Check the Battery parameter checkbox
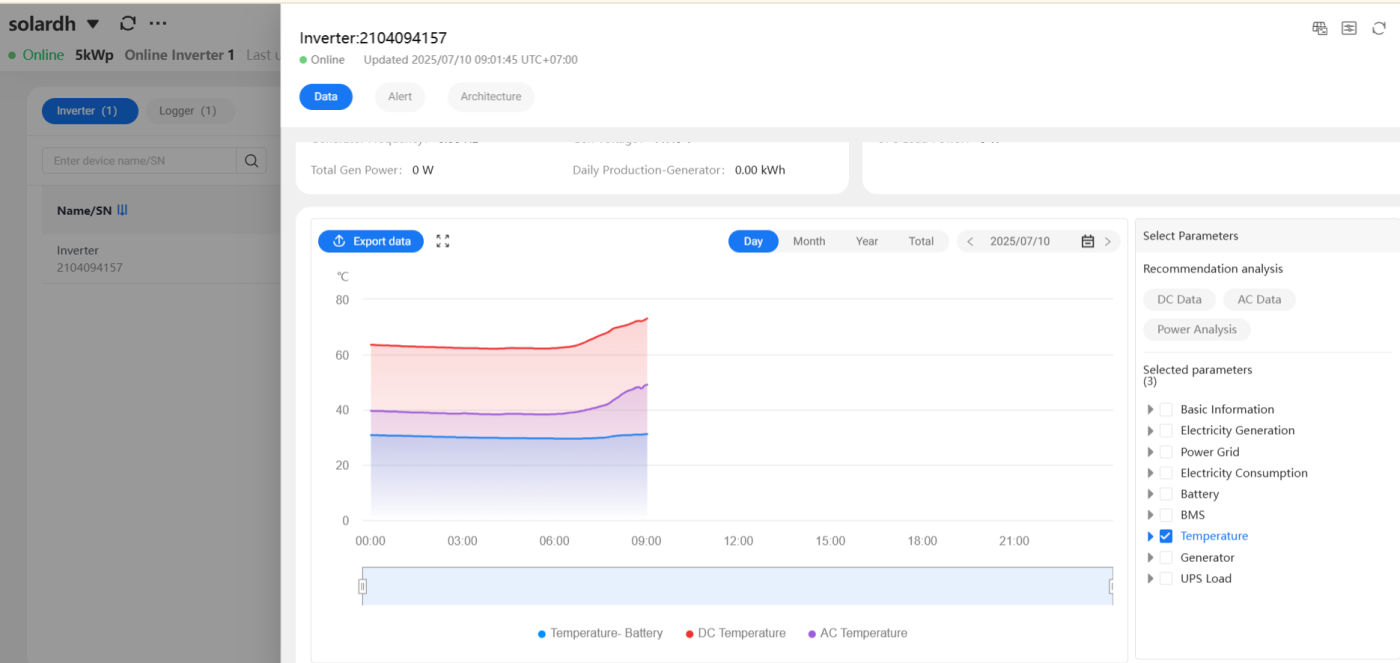Screen dimensions: 1400x663 [x=1165, y=494]
